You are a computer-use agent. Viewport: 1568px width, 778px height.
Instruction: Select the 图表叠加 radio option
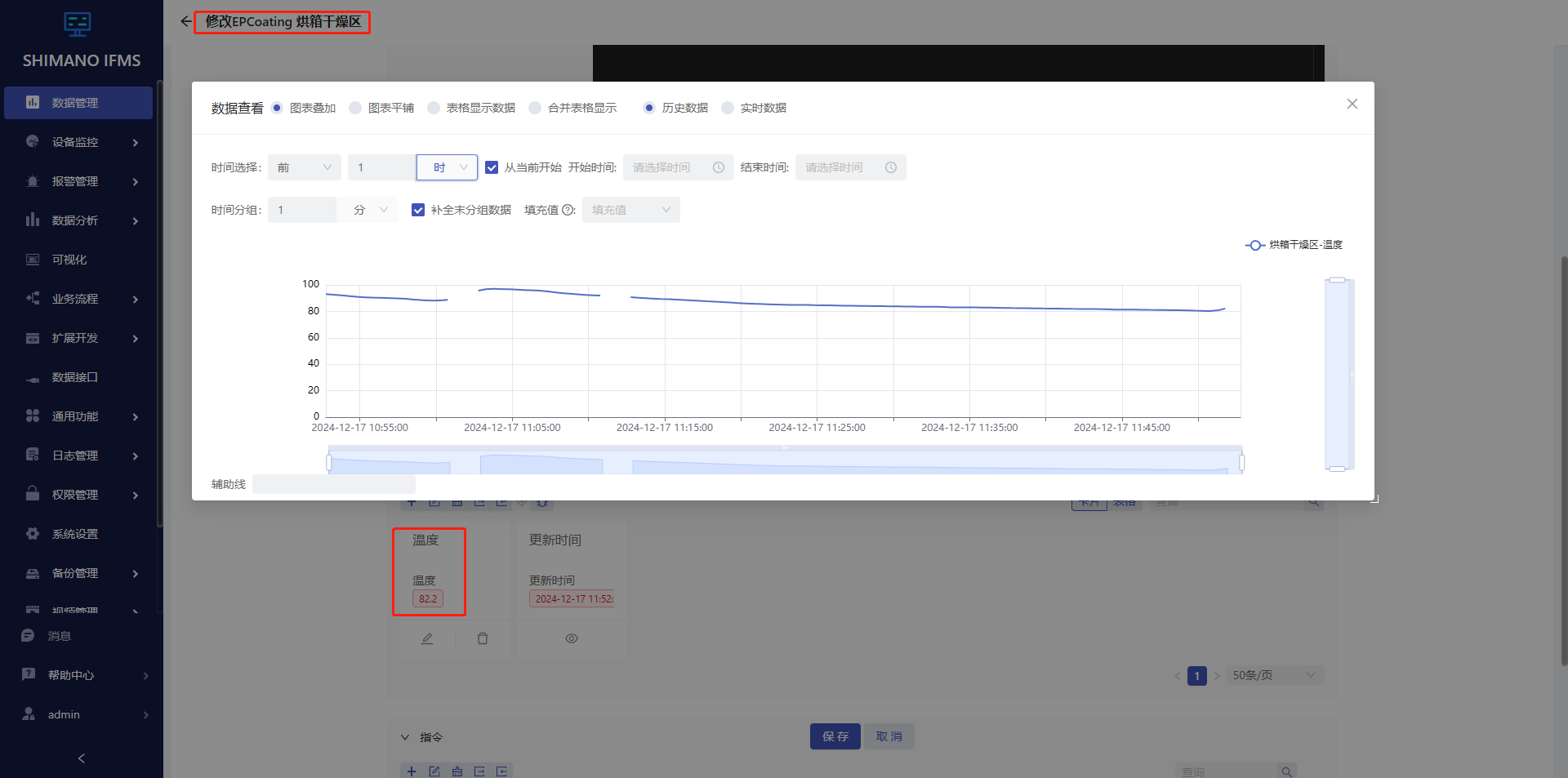click(x=277, y=108)
